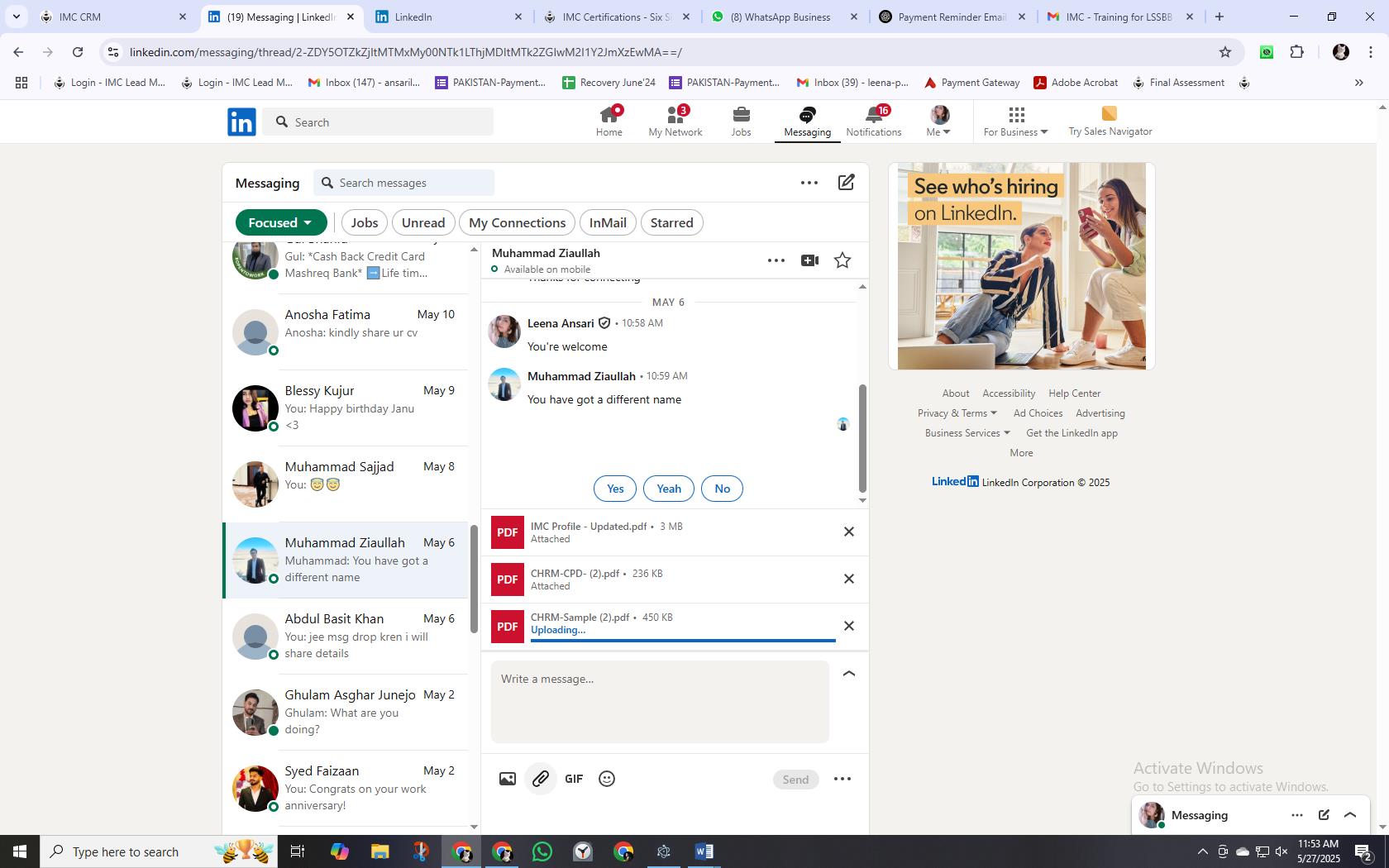Screen dimensions: 1389x868
Task: Click the LinkedIn top Search box
Action: click(379, 122)
